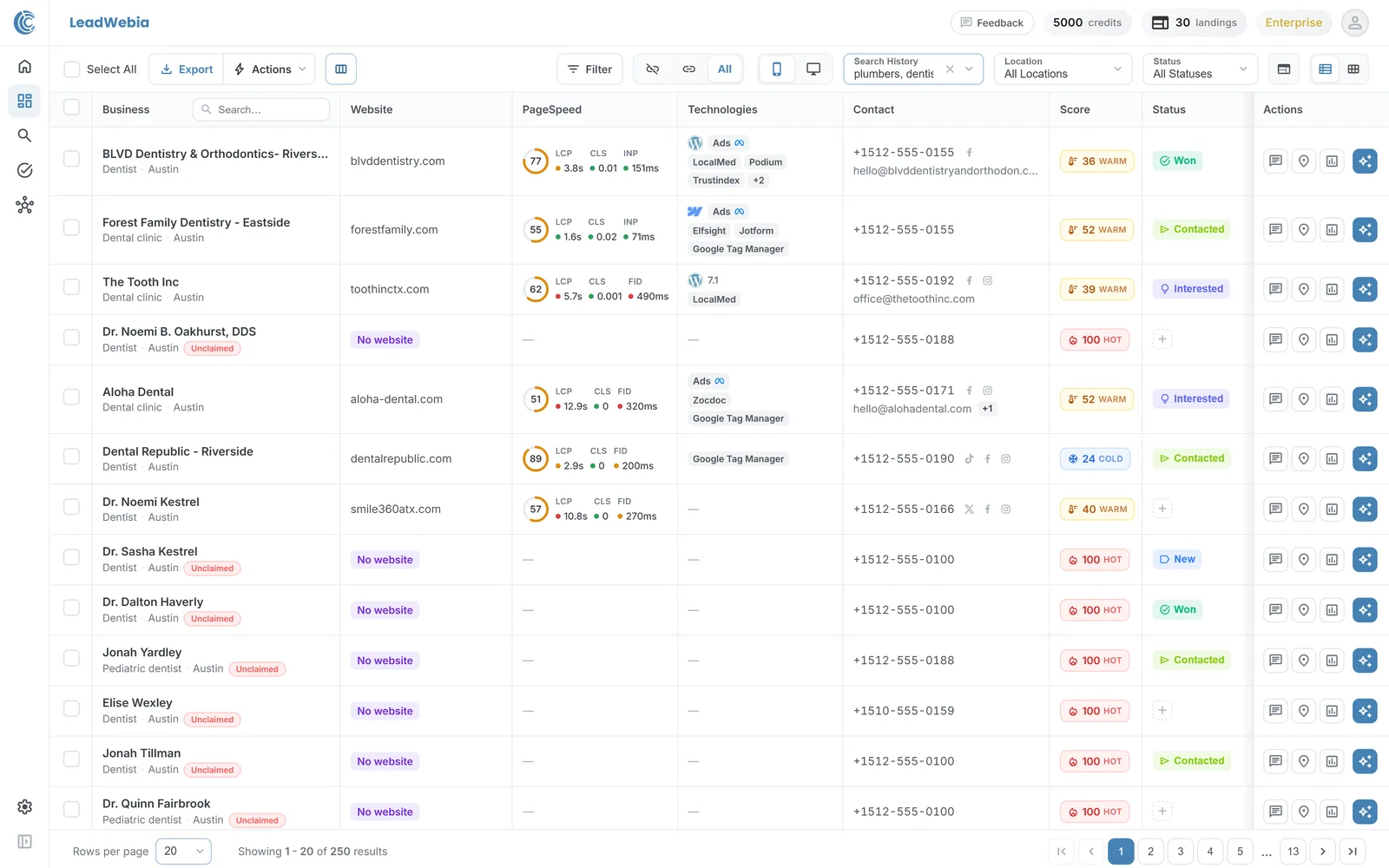Click the columns layout icon button
Image resolution: width=1389 pixels, height=868 pixels.
[x=341, y=69]
